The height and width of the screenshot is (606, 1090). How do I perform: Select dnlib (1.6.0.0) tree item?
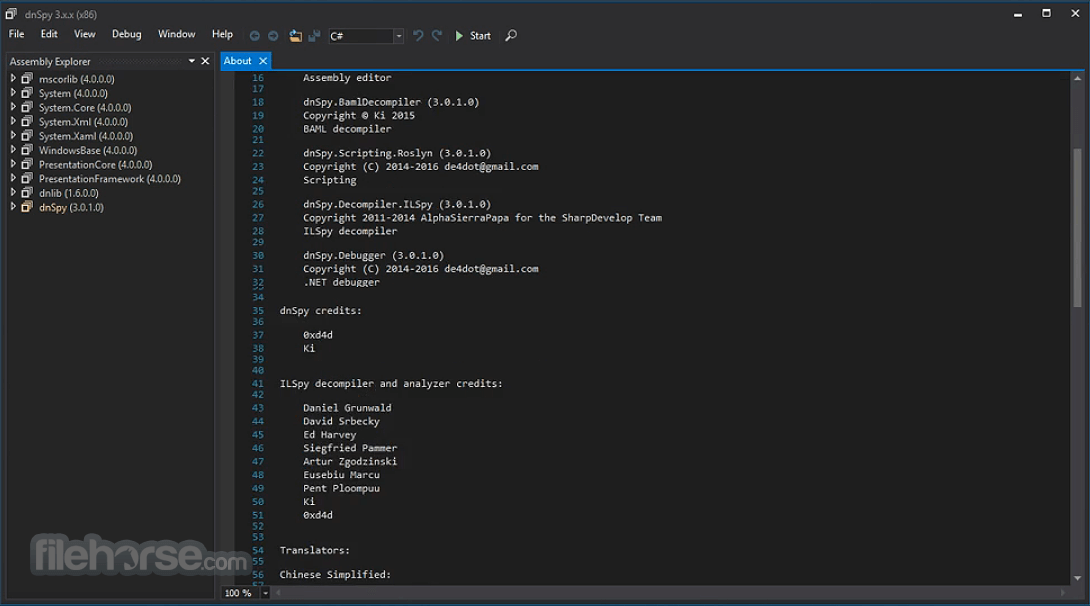pyautogui.click(x=69, y=193)
